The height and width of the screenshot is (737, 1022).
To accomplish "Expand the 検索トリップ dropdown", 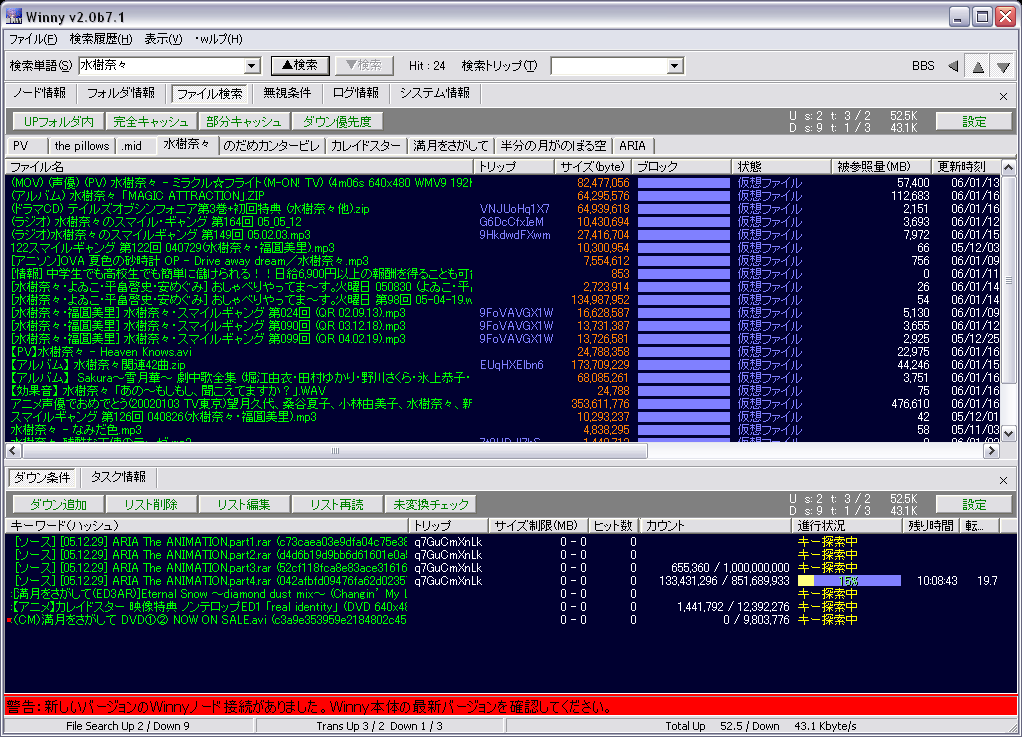I will [x=676, y=66].
